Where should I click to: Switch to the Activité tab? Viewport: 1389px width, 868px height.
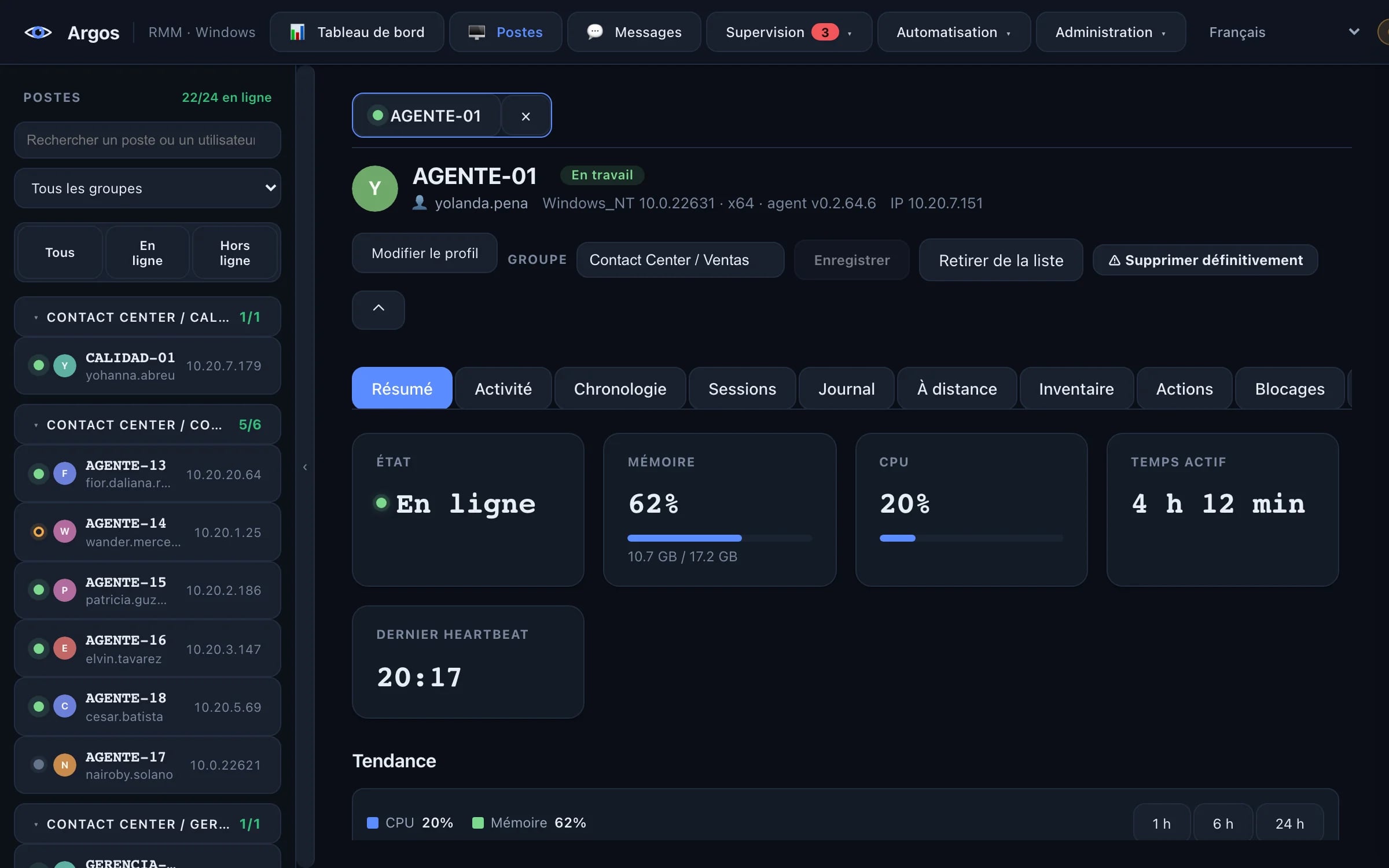[x=503, y=388]
